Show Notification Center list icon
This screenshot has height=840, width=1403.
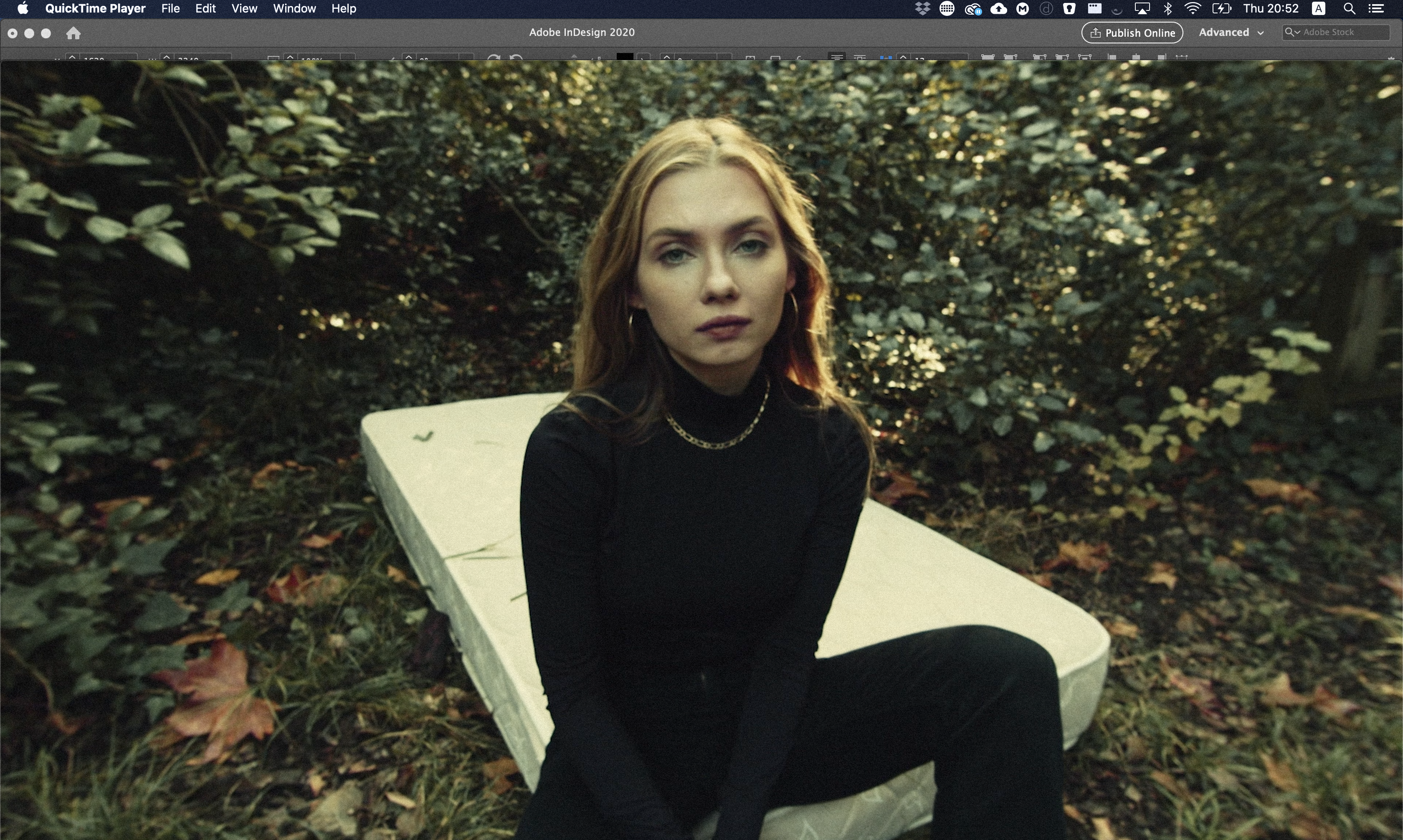(1376, 8)
